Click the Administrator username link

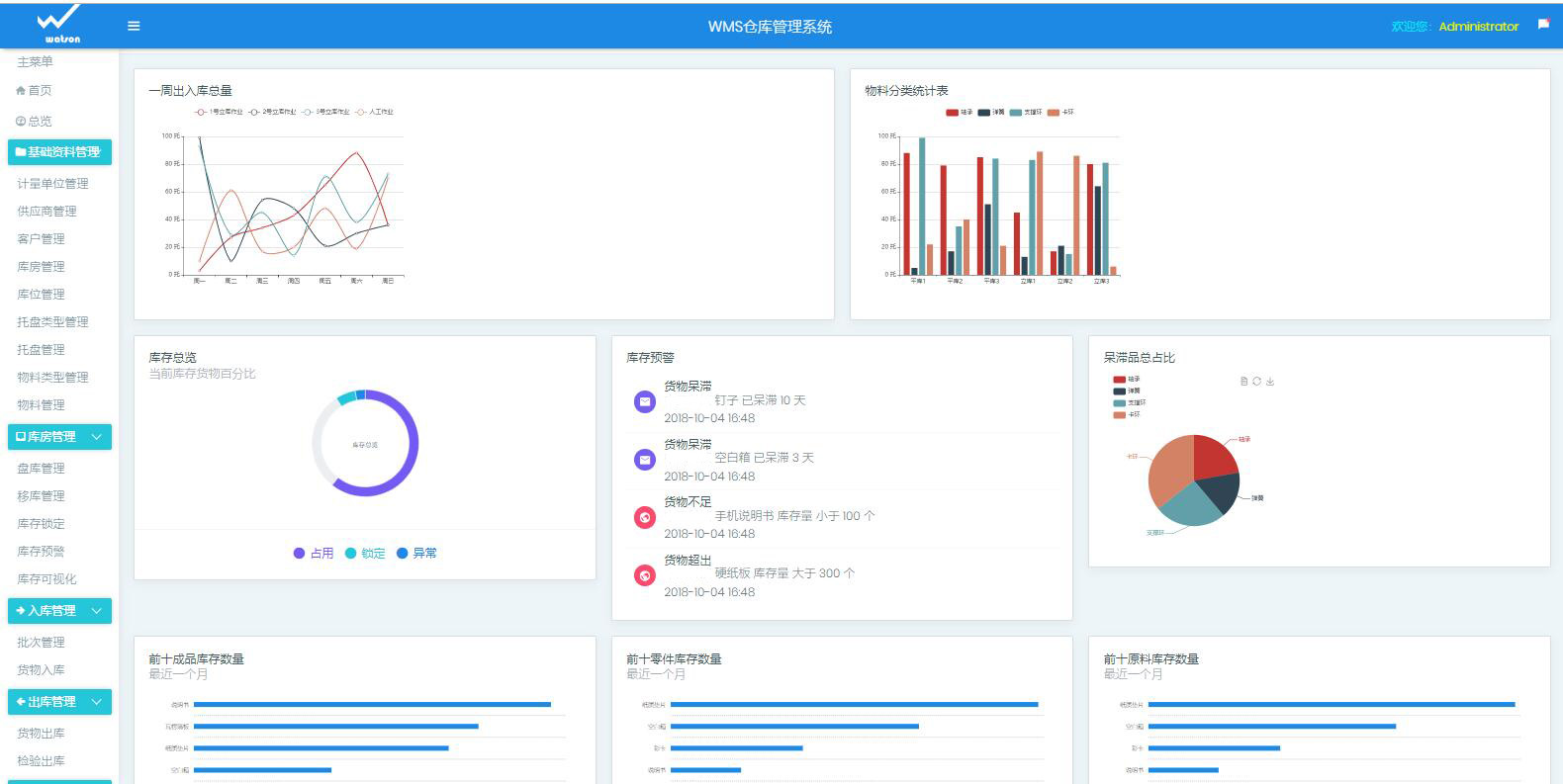(x=1478, y=26)
